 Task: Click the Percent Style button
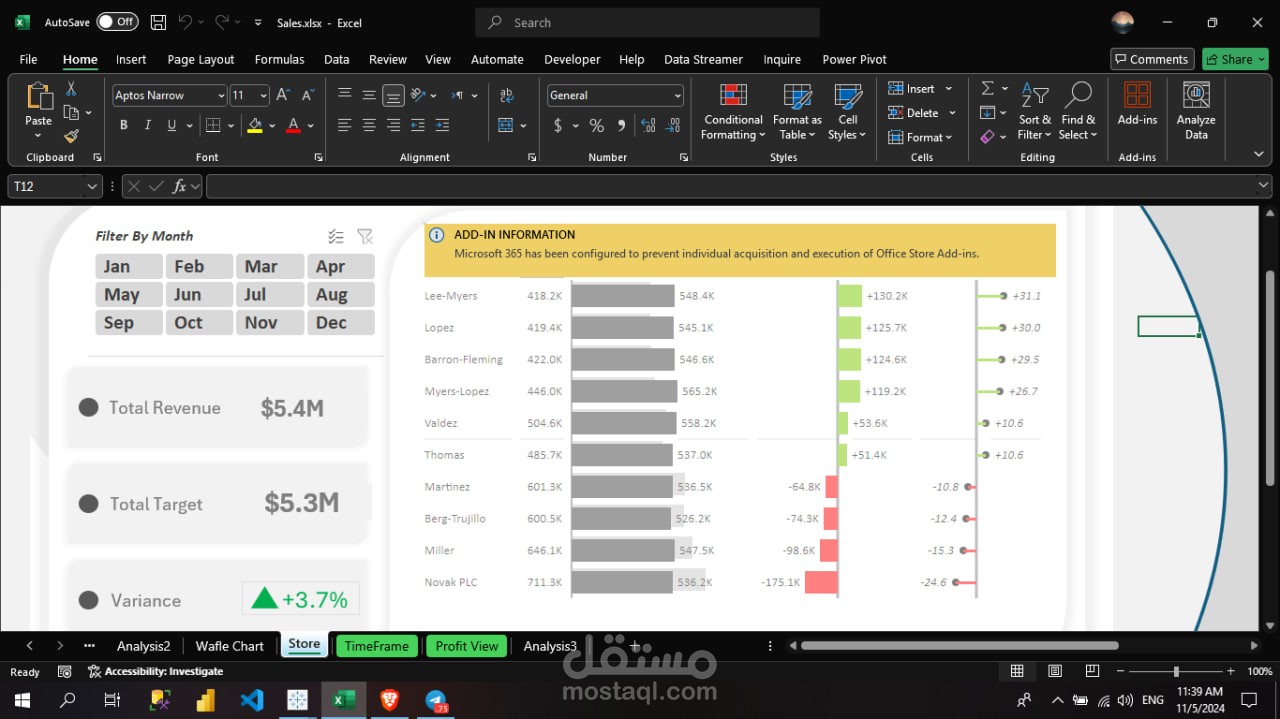[596, 125]
